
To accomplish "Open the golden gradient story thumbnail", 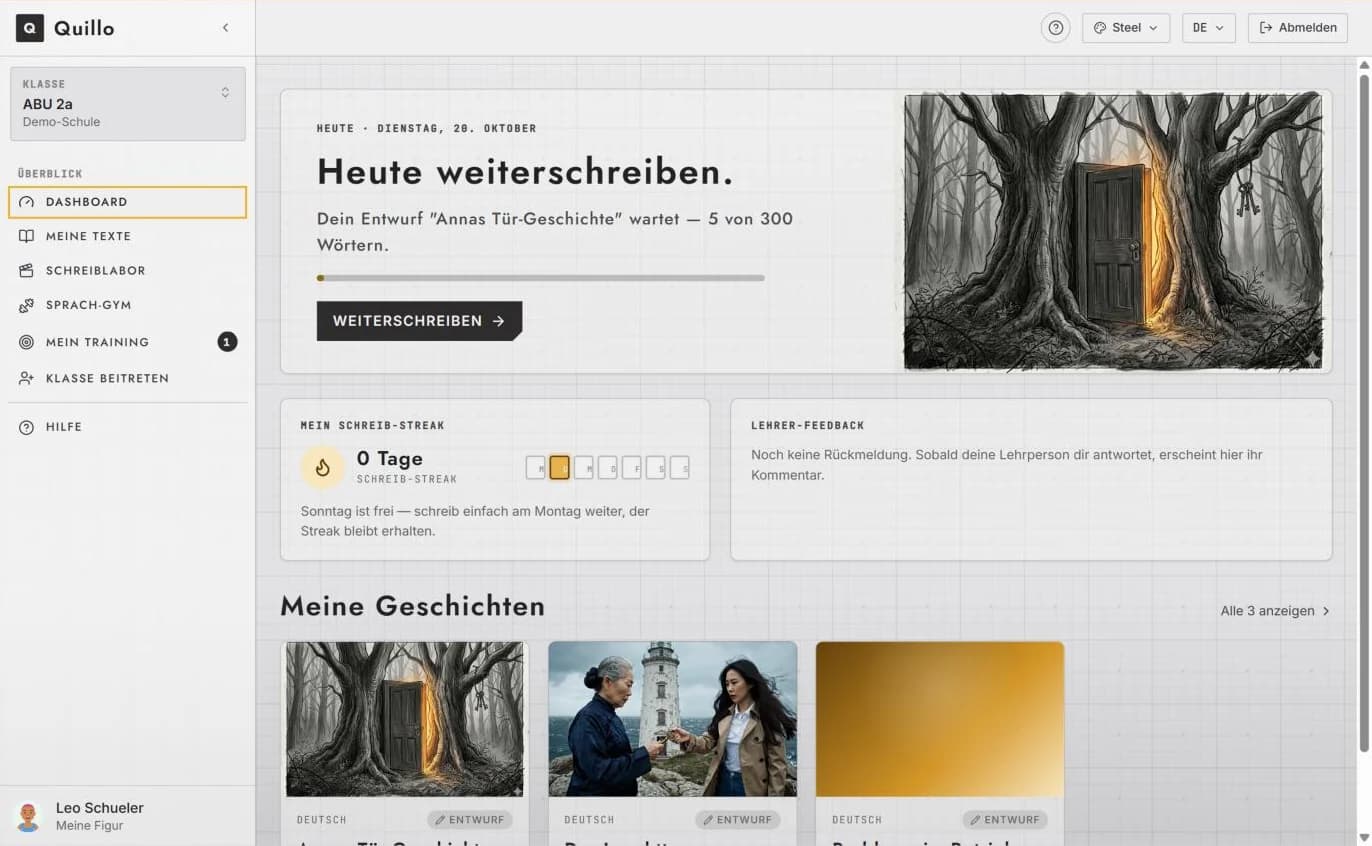I will pos(940,719).
